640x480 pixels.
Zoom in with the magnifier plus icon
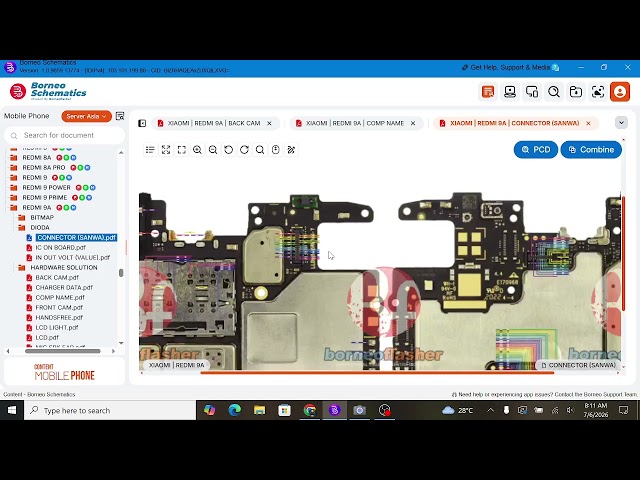pyautogui.click(x=197, y=150)
